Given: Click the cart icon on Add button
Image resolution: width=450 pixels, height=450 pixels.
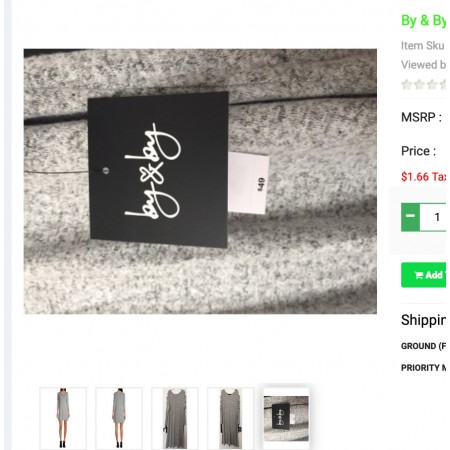Looking at the screenshot, I should tap(419, 275).
